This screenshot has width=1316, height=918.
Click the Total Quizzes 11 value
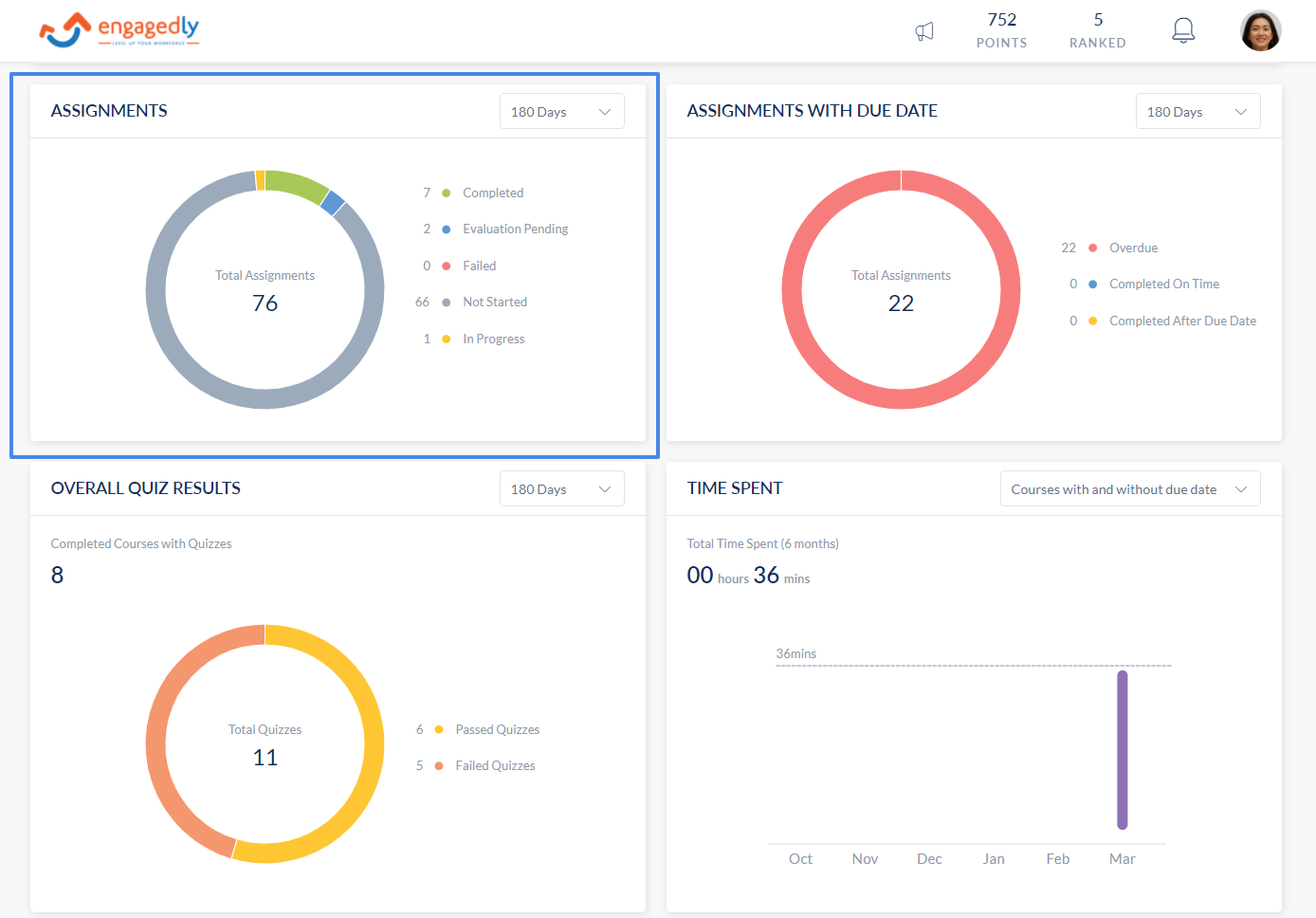[265, 758]
